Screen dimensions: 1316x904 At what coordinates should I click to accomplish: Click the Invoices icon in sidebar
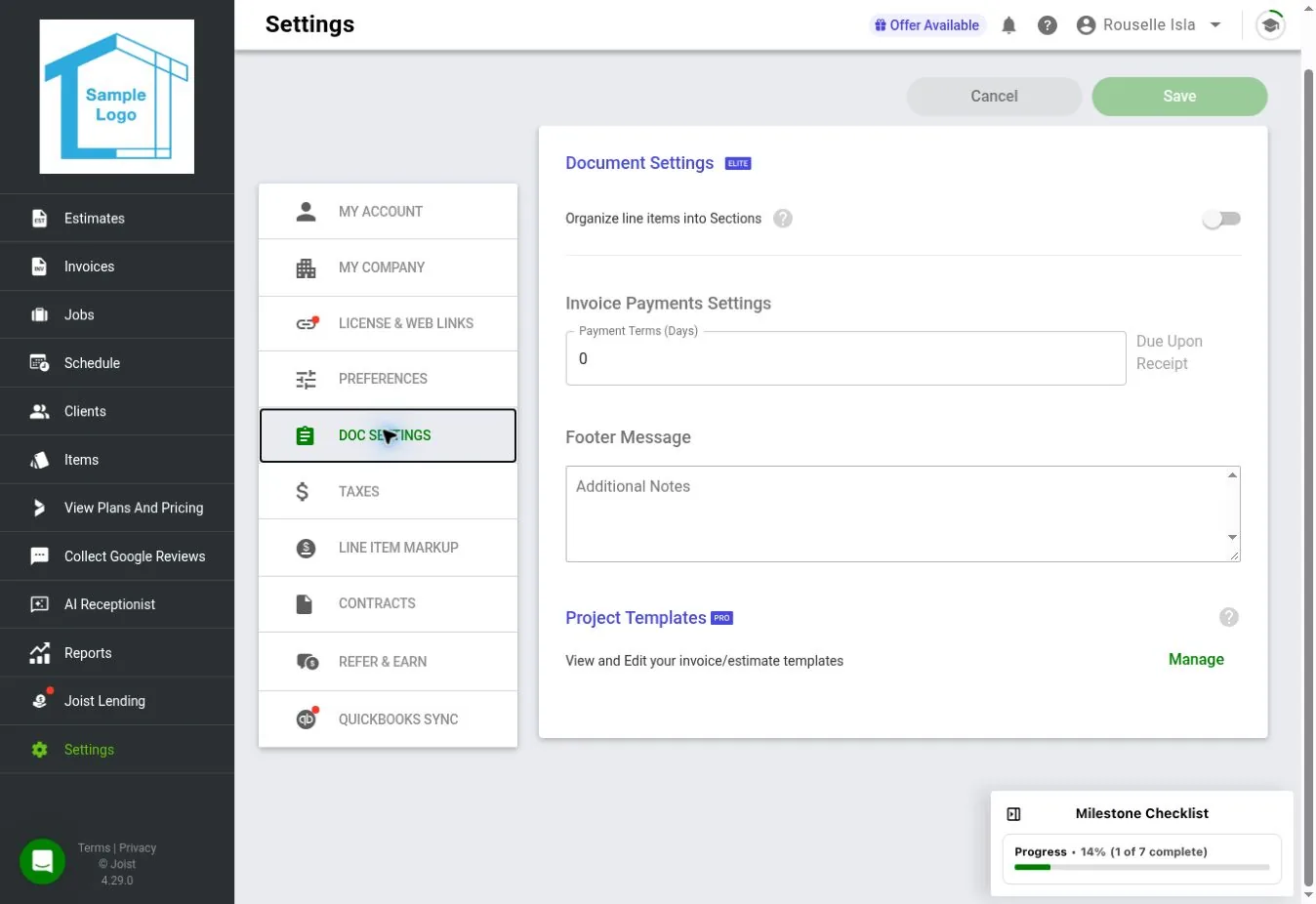39,267
